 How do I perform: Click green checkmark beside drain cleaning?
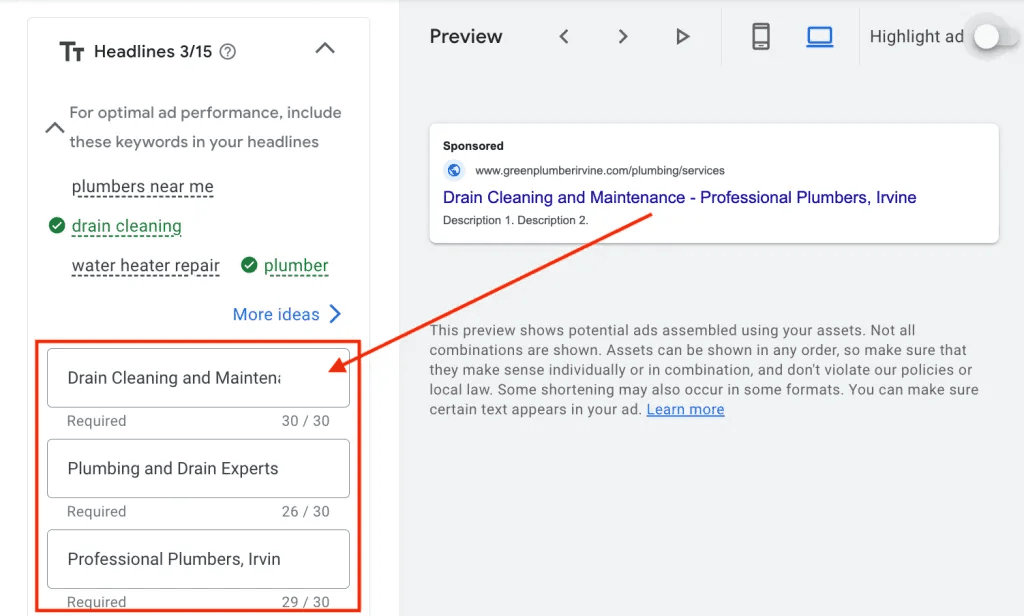tap(57, 226)
